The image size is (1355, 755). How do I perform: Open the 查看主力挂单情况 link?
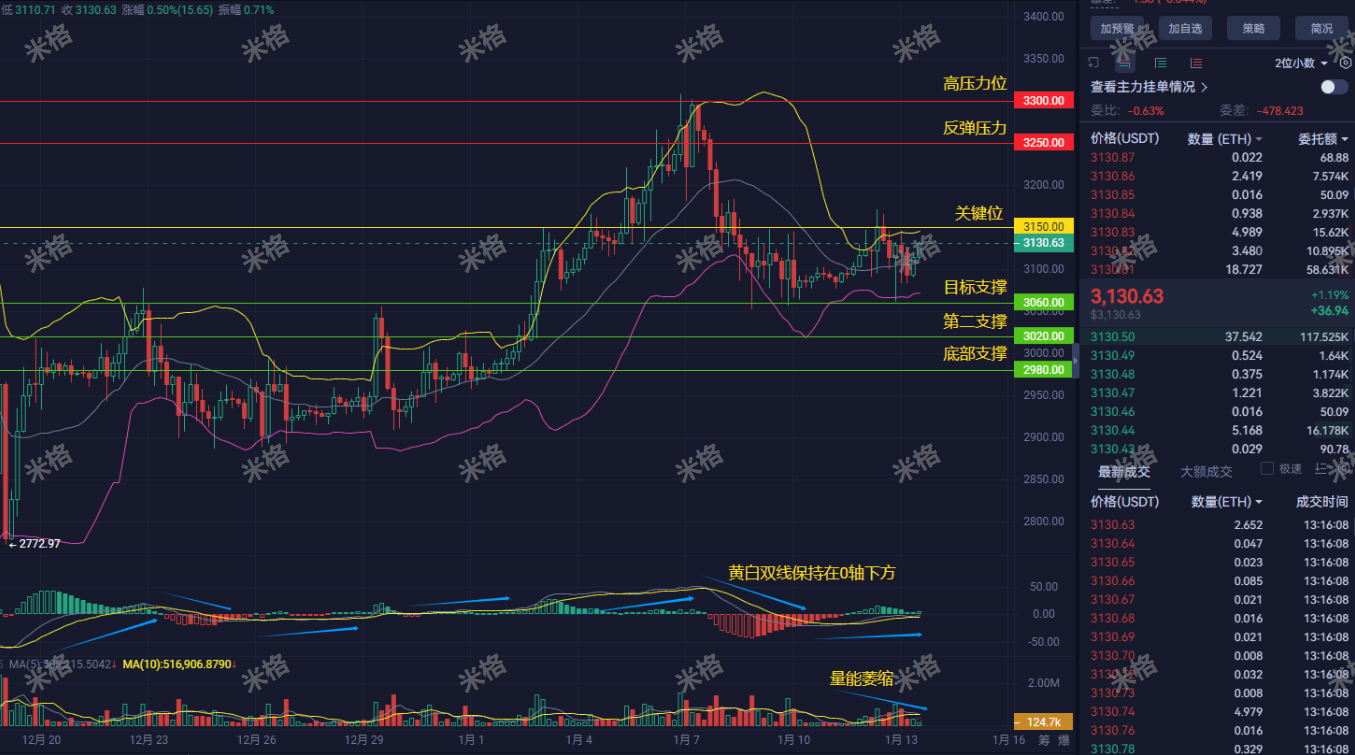coord(1144,87)
